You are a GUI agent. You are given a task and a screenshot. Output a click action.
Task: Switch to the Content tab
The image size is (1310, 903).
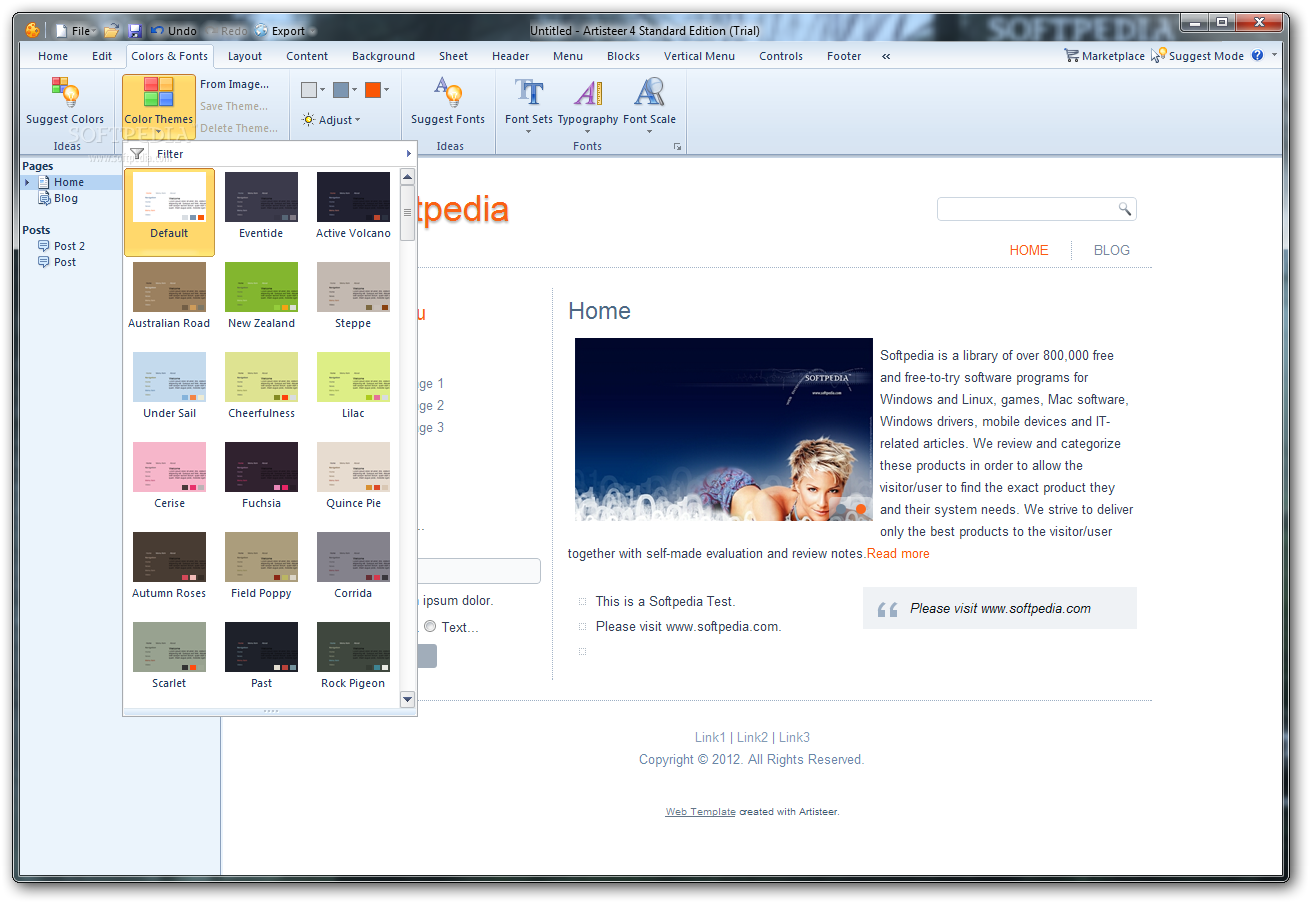coord(307,56)
